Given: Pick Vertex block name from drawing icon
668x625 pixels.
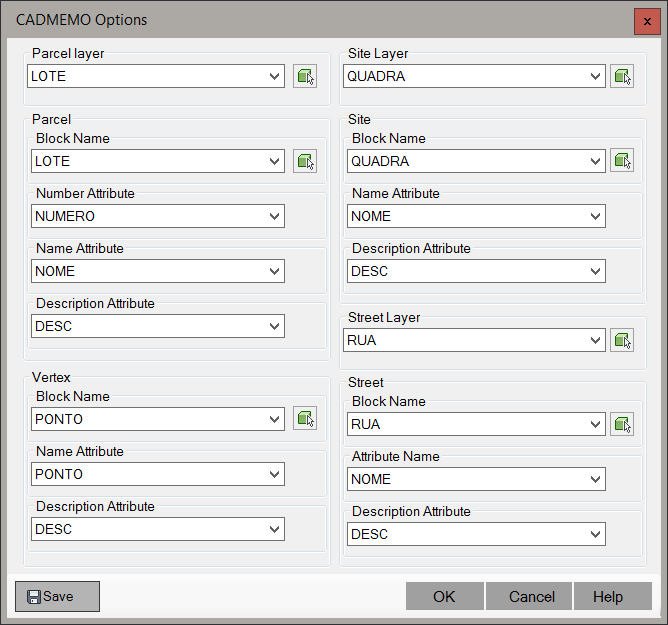Looking at the screenshot, I should (x=305, y=419).
